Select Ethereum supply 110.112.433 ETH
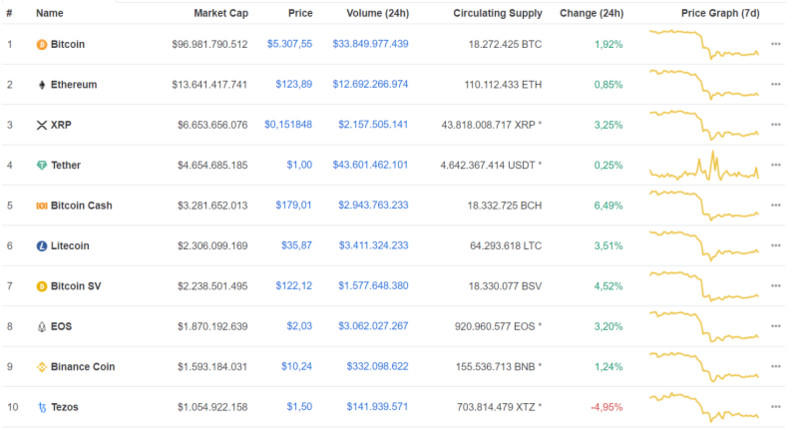This screenshot has height=430, width=798. (x=503, y=84)
